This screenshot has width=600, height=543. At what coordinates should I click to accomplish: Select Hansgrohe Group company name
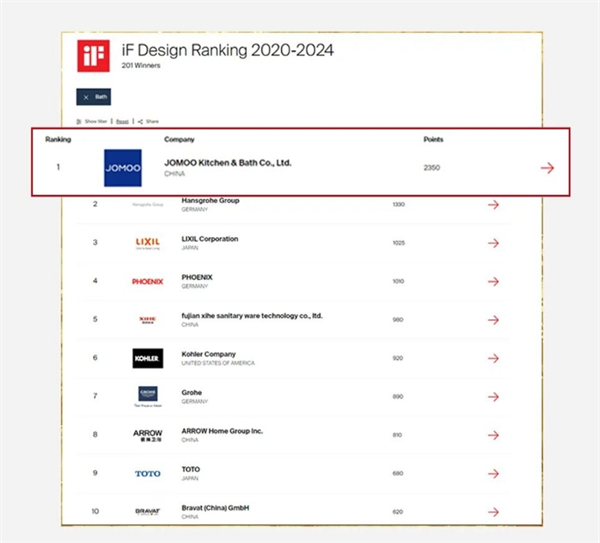click(x=210, y=201)
